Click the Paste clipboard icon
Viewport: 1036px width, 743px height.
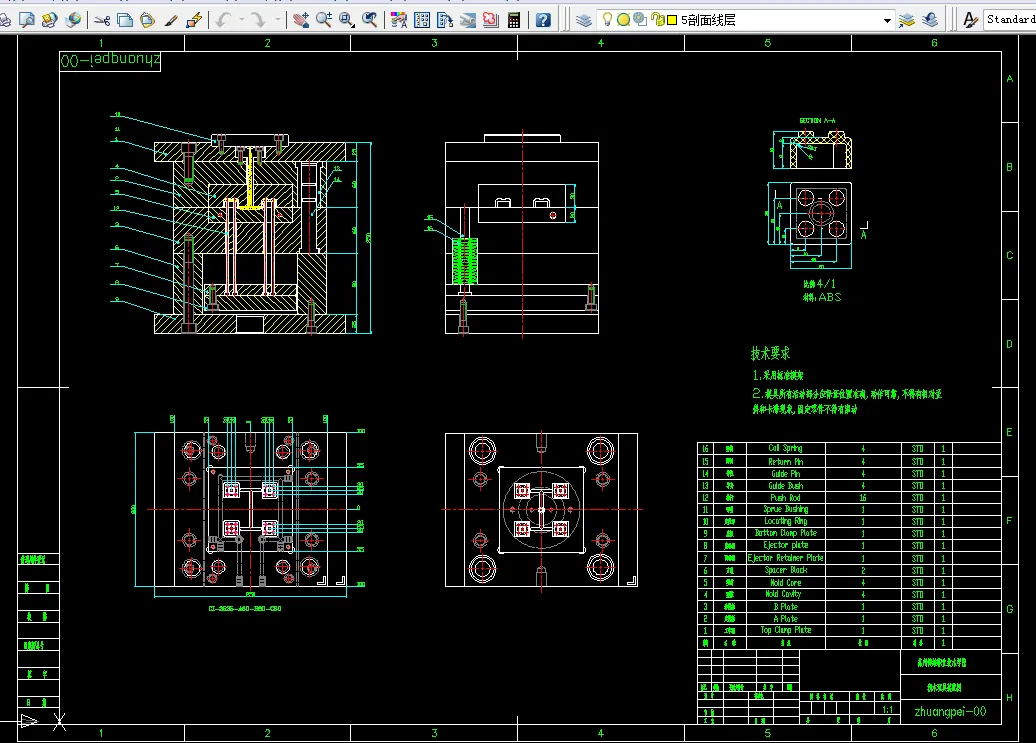(147, 19)
